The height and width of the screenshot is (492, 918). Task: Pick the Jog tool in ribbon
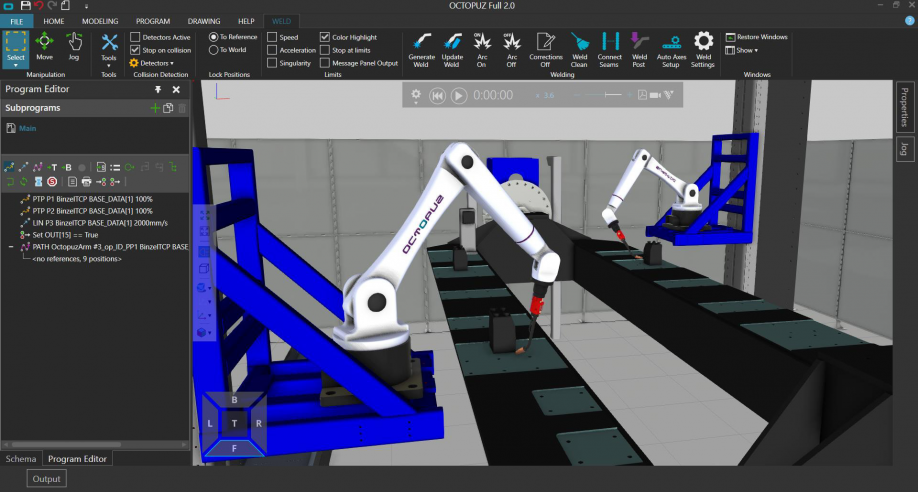point(74,47)
